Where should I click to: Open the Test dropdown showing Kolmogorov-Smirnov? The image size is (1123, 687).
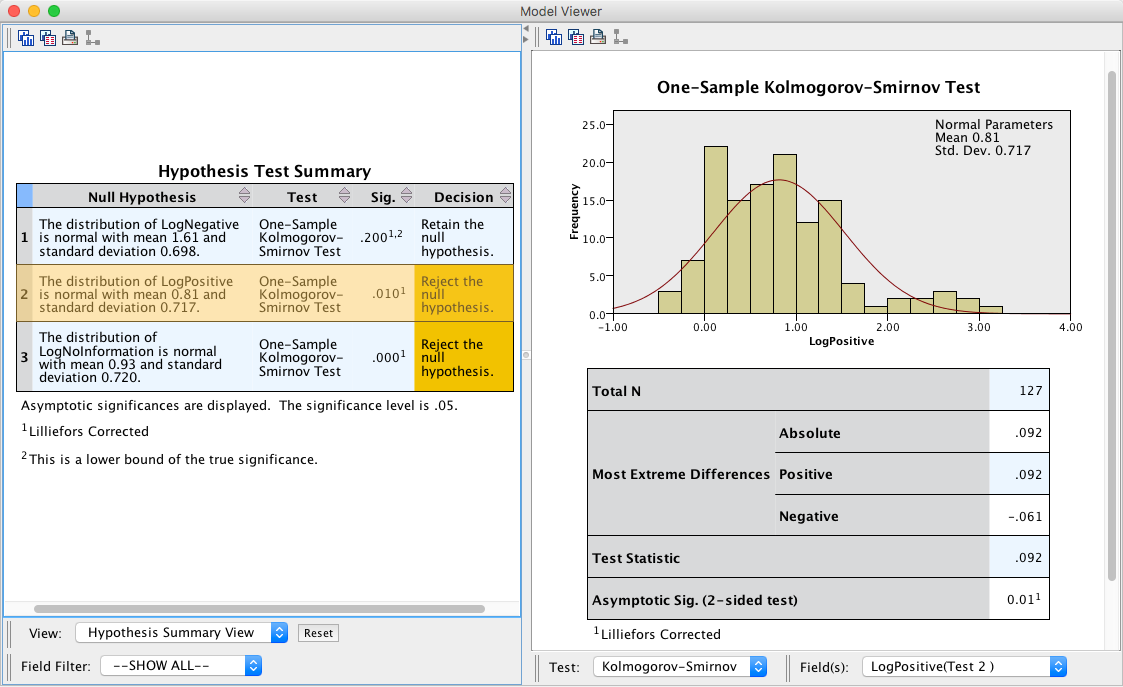click(x=680, y=666)
